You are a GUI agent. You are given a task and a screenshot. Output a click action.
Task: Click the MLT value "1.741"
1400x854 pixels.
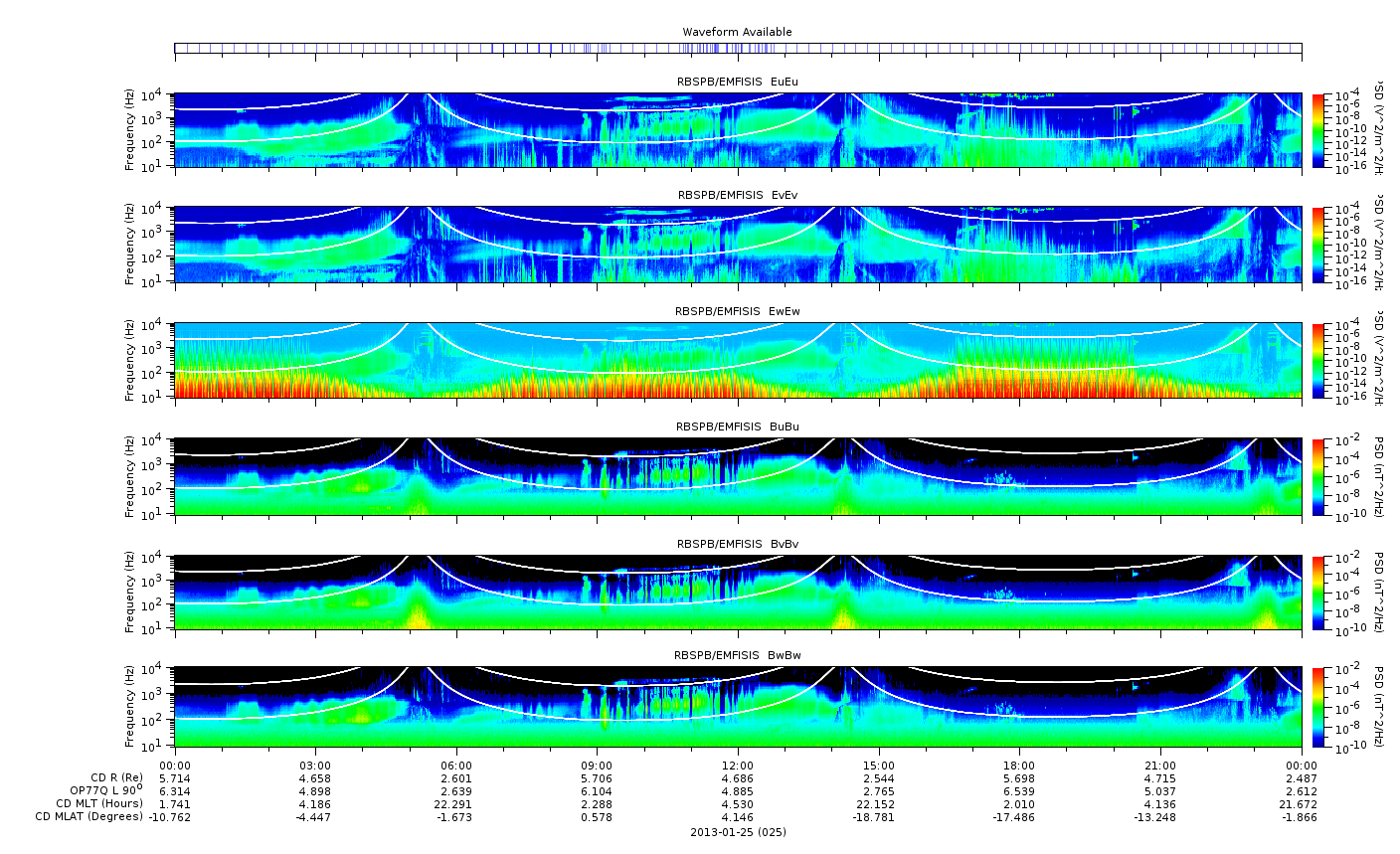(x=175, y=804)
